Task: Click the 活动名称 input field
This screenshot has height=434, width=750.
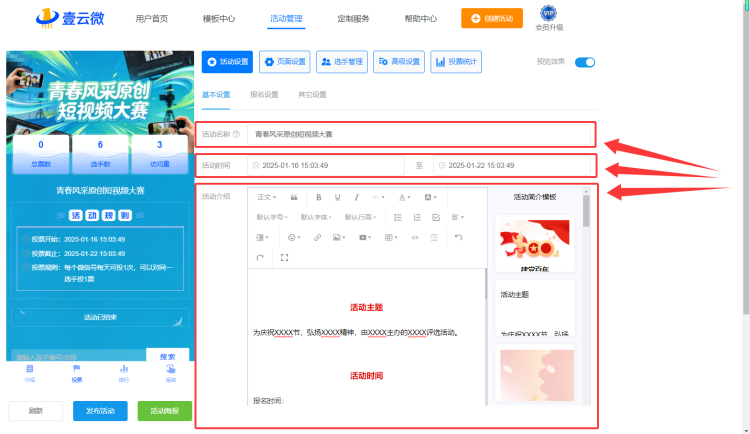Action: tap(419, 134)
